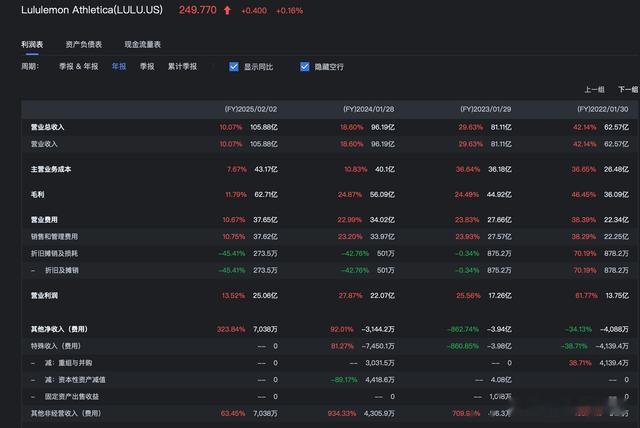Toggle the 隐藏空行 checkbox

point(305,67)
